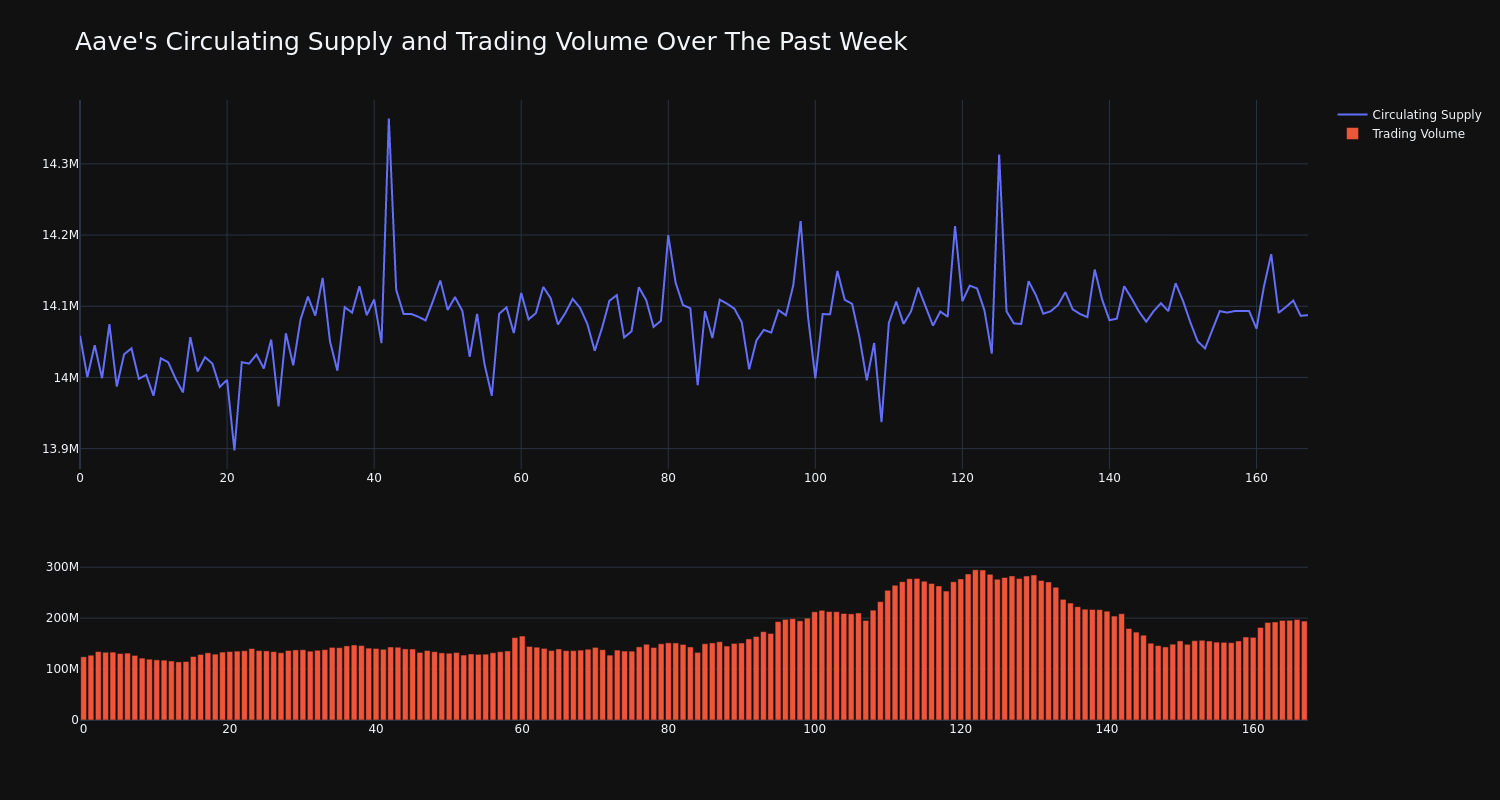Viewport: 1500px width, 800px height.
Task: Click the 100M volume axis label
Action: tap(62, 669)
